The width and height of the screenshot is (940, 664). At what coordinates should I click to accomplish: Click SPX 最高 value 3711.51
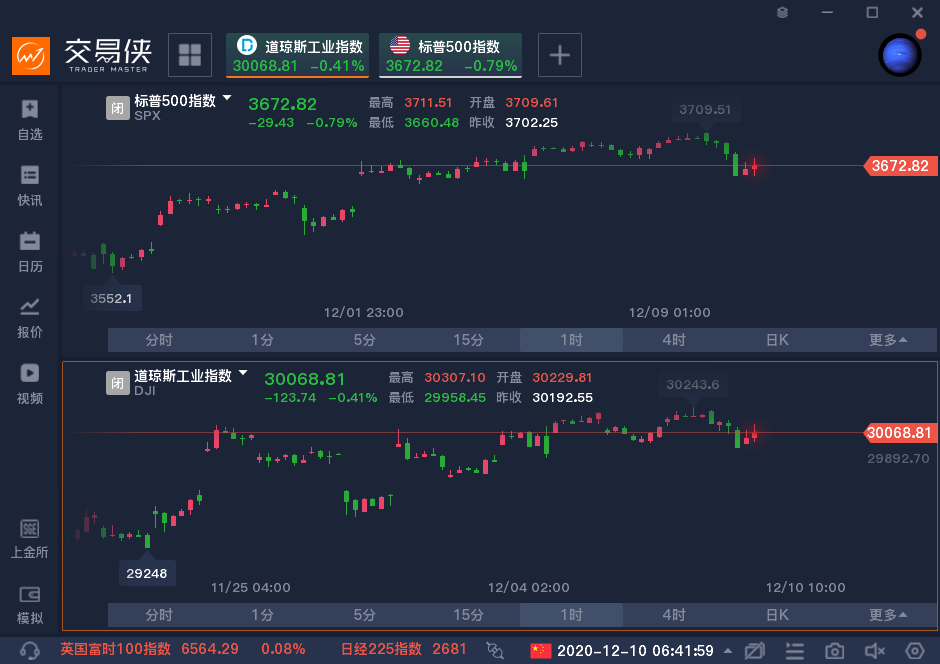[x=428, y=102]
